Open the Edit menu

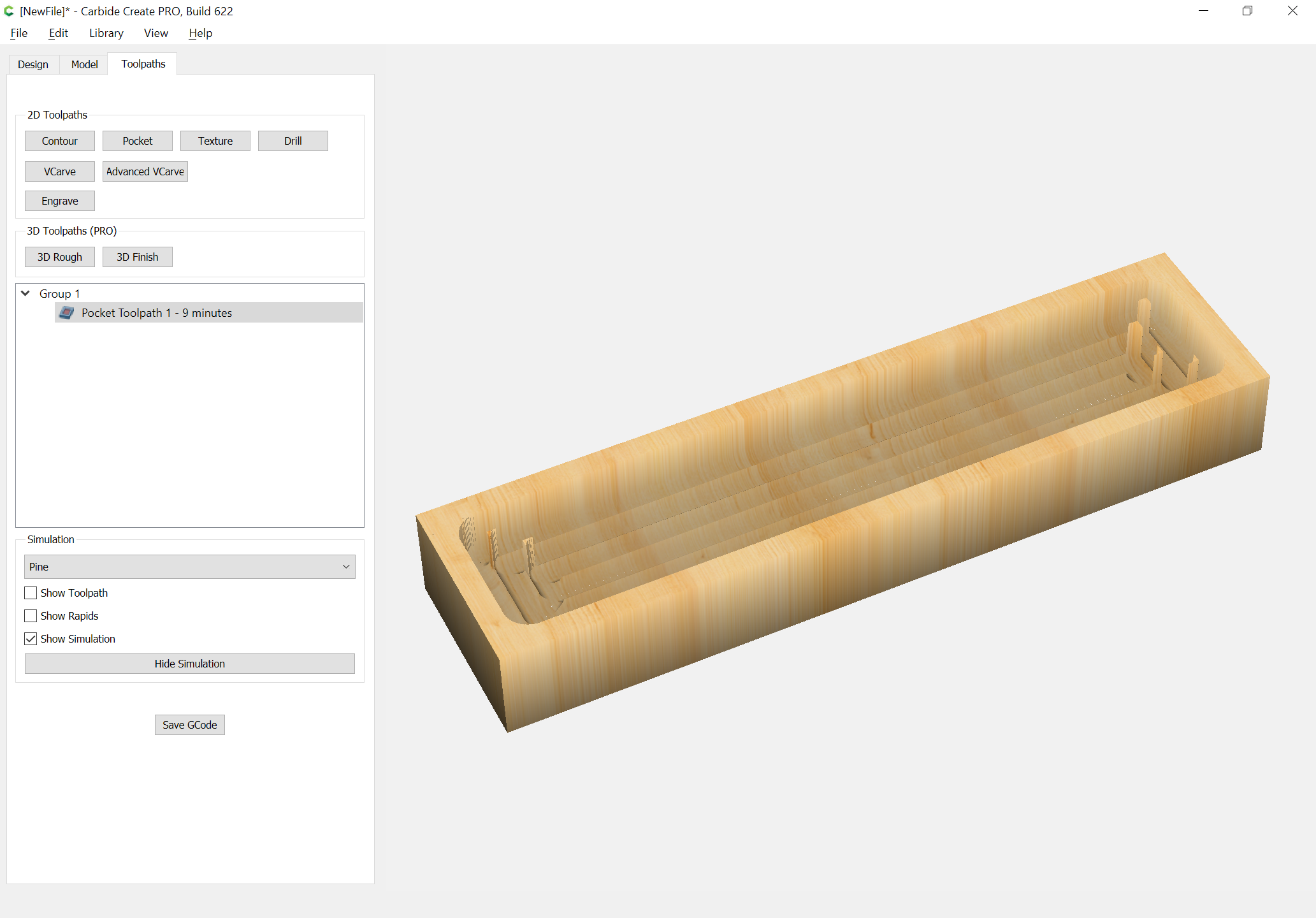click(59, 33)
